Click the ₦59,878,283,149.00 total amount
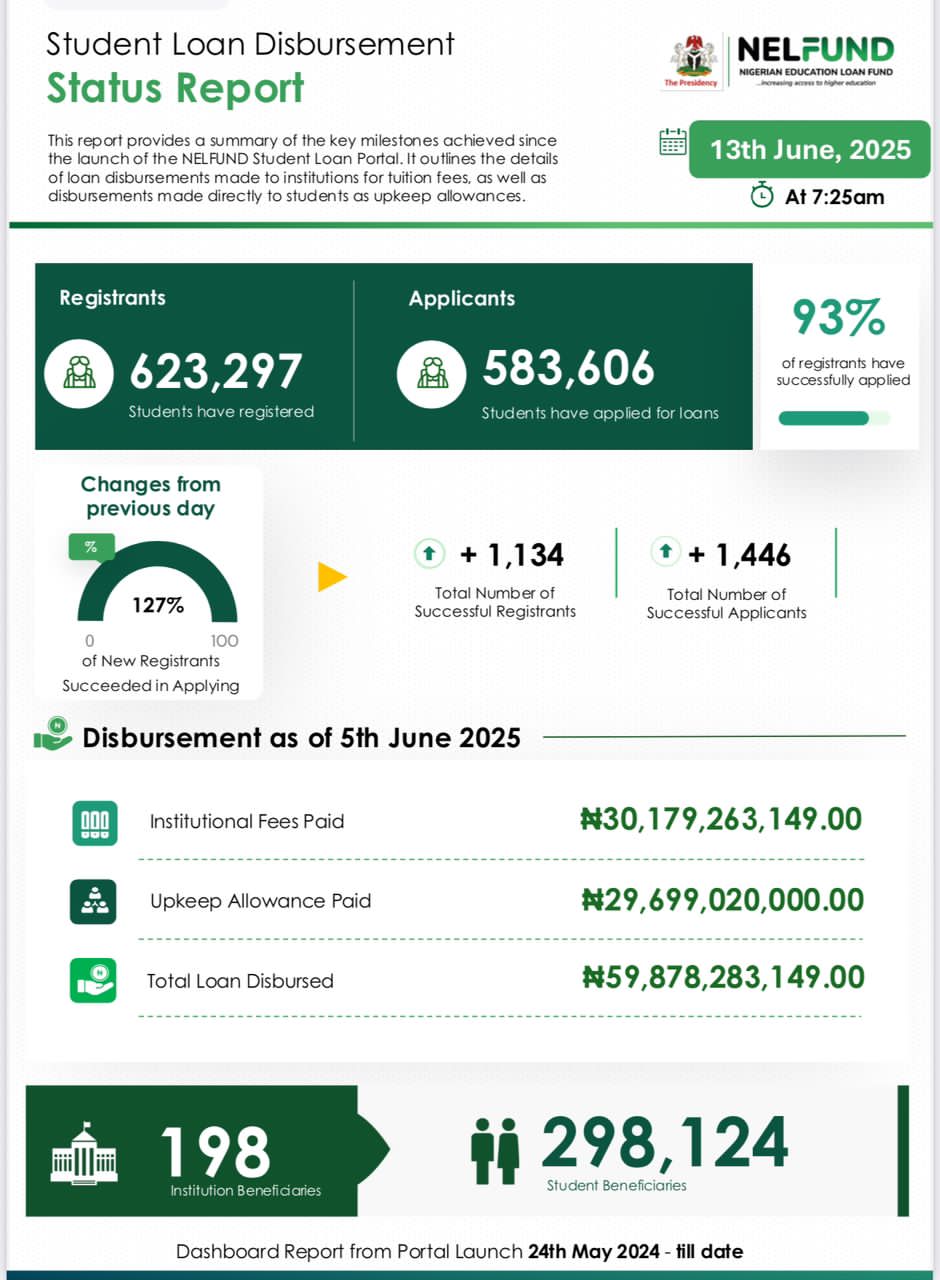940x1280 pixels. tap(723, 977)
